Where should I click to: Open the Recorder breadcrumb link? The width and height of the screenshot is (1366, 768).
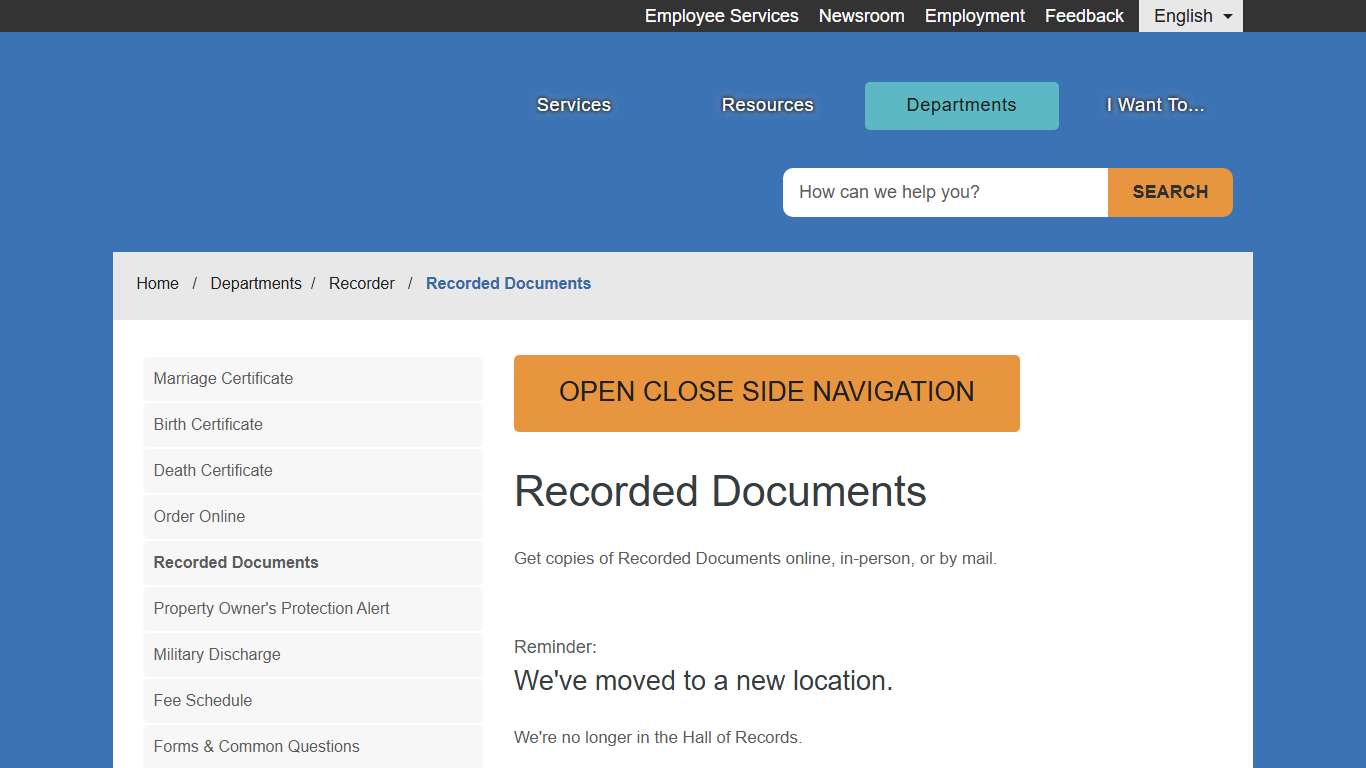tap(362, 283)
